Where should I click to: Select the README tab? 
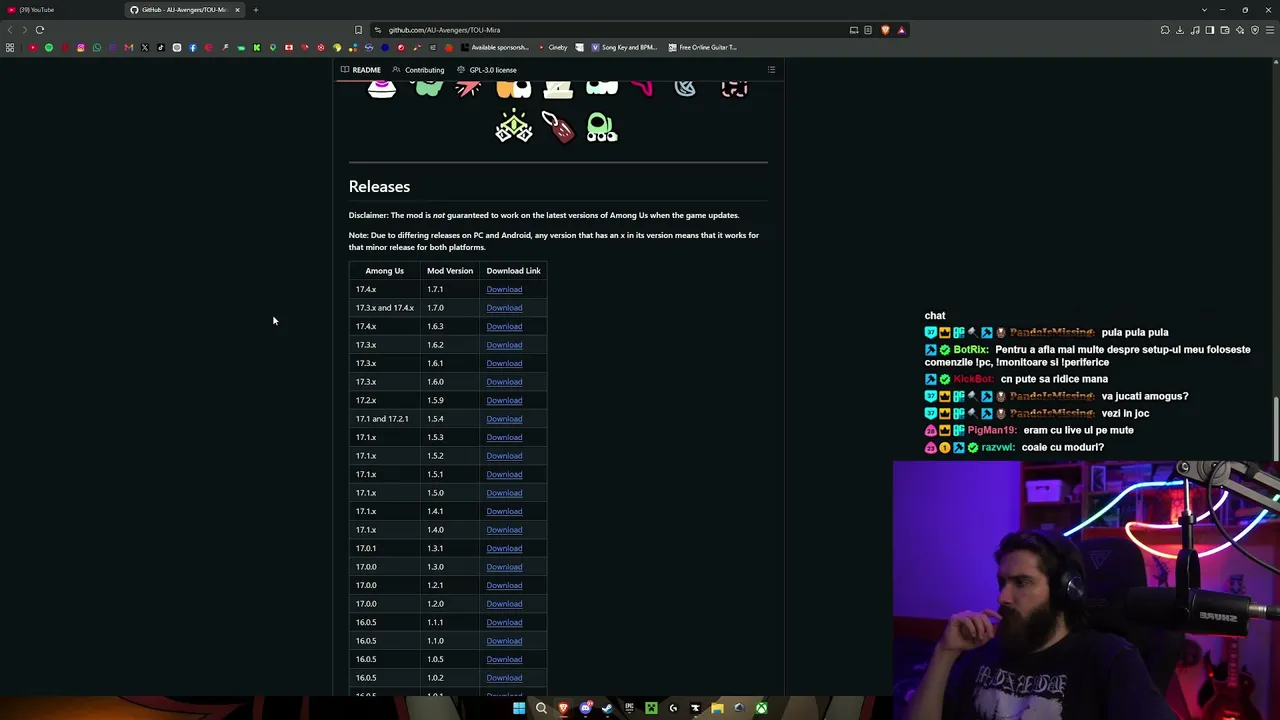click(360, 70)
